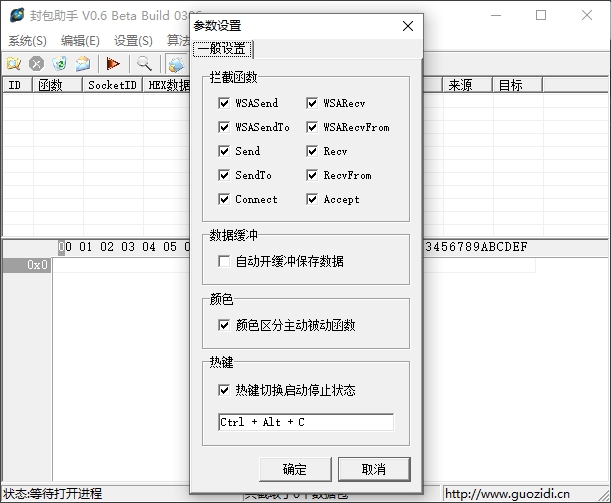Click the app logo in title bar
This screenshot has width=611, height=503.
pyautogui.click(x=17, y=15)
